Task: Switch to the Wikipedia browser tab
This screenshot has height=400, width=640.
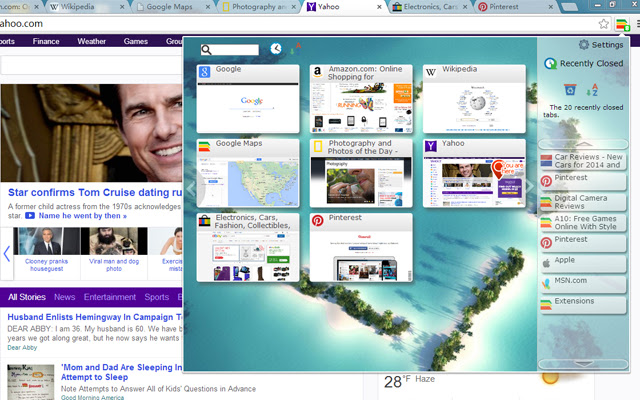Action: [86, 7]
